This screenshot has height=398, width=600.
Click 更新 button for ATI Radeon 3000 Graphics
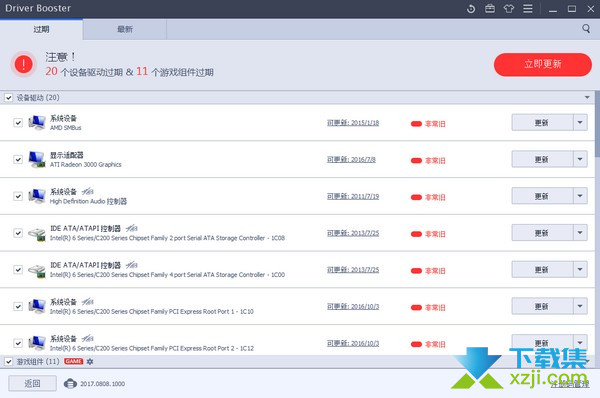coord(542,159)
